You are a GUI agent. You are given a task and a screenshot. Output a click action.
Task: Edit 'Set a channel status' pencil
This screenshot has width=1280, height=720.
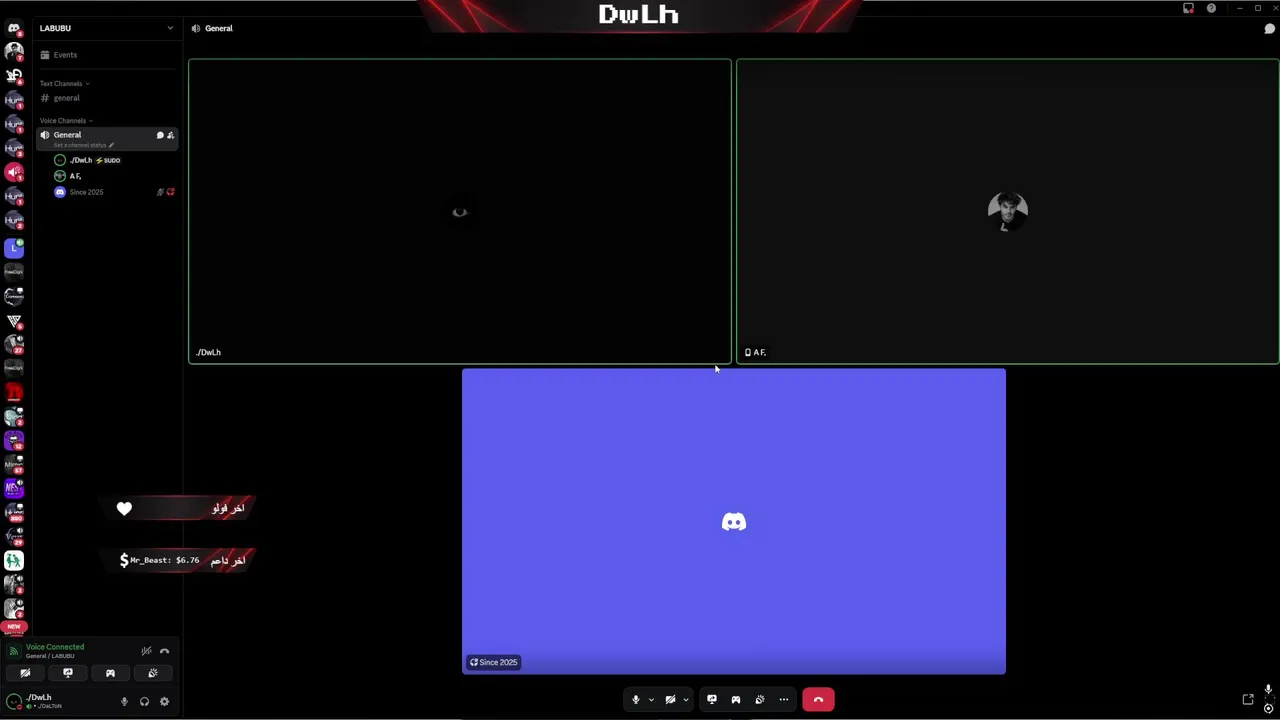click(x=111, y=145)
